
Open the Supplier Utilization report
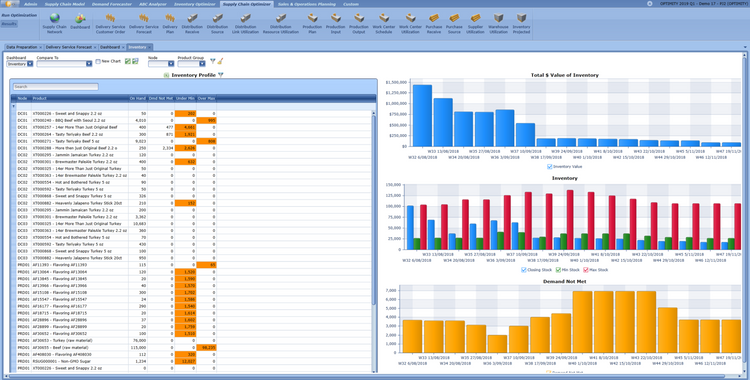(x=475, y=23)
